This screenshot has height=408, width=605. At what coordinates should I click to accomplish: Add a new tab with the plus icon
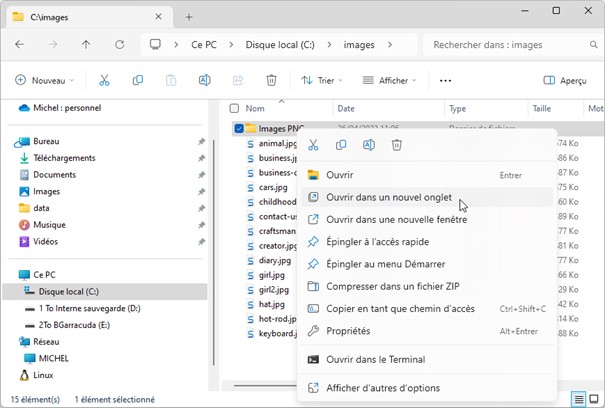coord(189,16)
